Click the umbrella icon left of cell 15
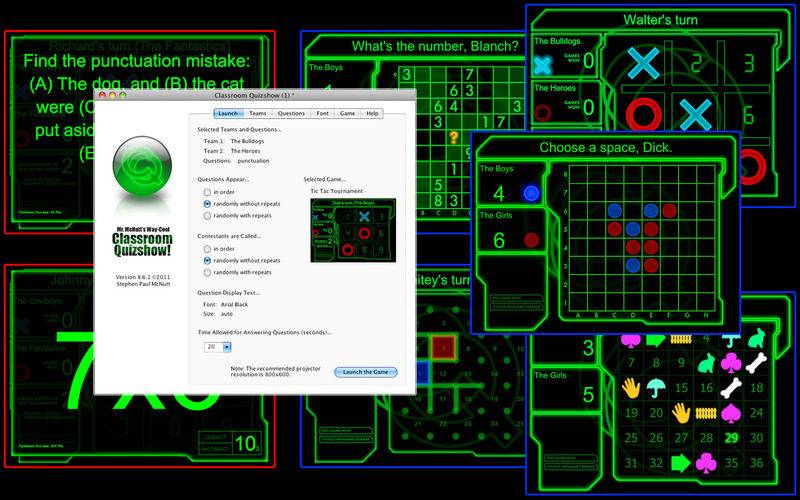The height and width of the screenshot is (500, 800). [x=656, y=388]
